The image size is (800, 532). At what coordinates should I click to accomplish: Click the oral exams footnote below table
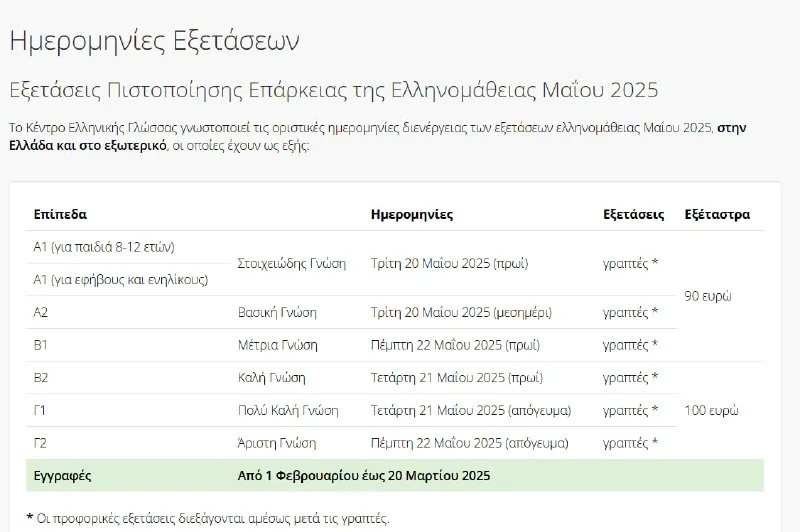pos(207,518)
